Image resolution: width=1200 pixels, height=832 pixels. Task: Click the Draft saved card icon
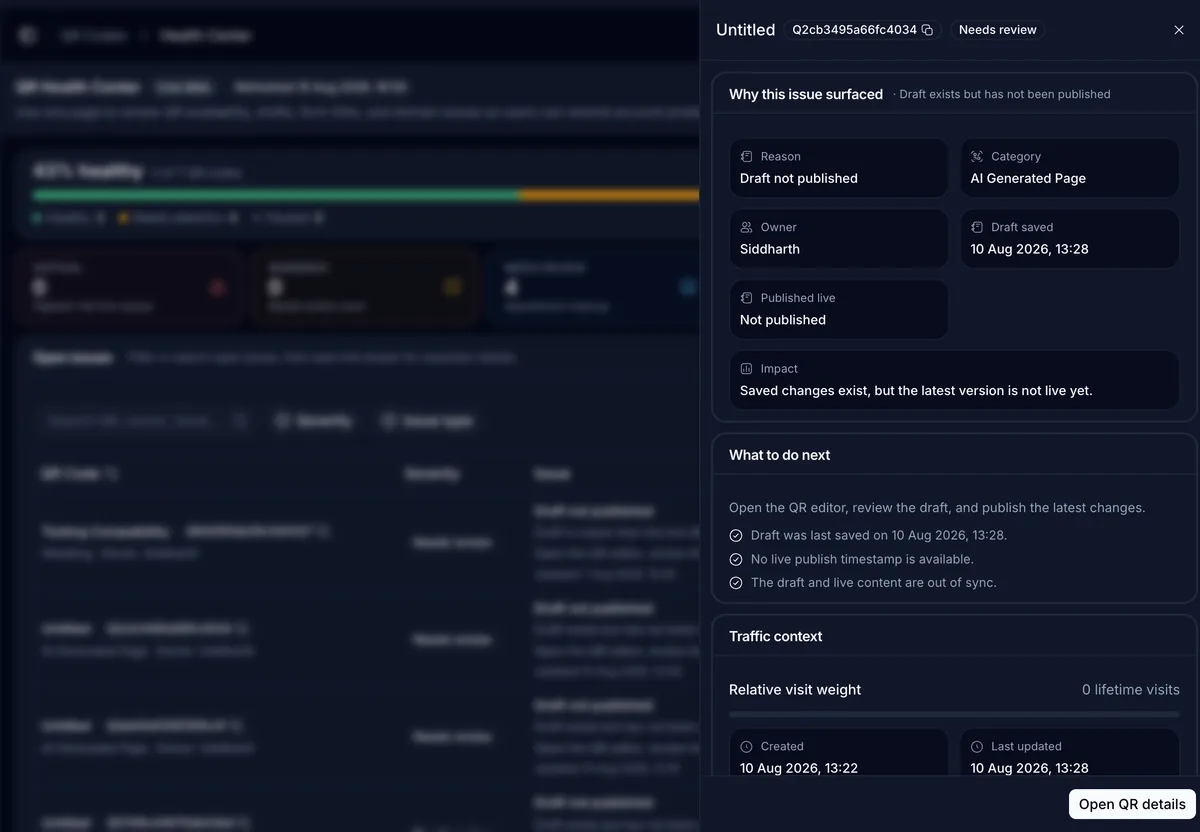coord(977,228)
